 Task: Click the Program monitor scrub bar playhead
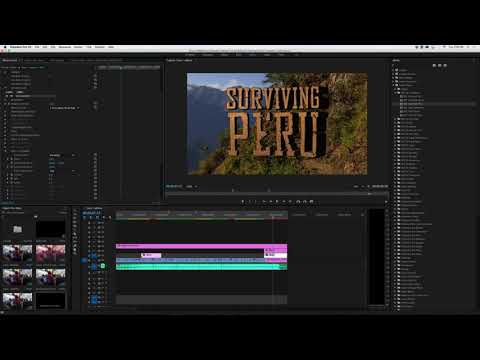click(370, 193)
